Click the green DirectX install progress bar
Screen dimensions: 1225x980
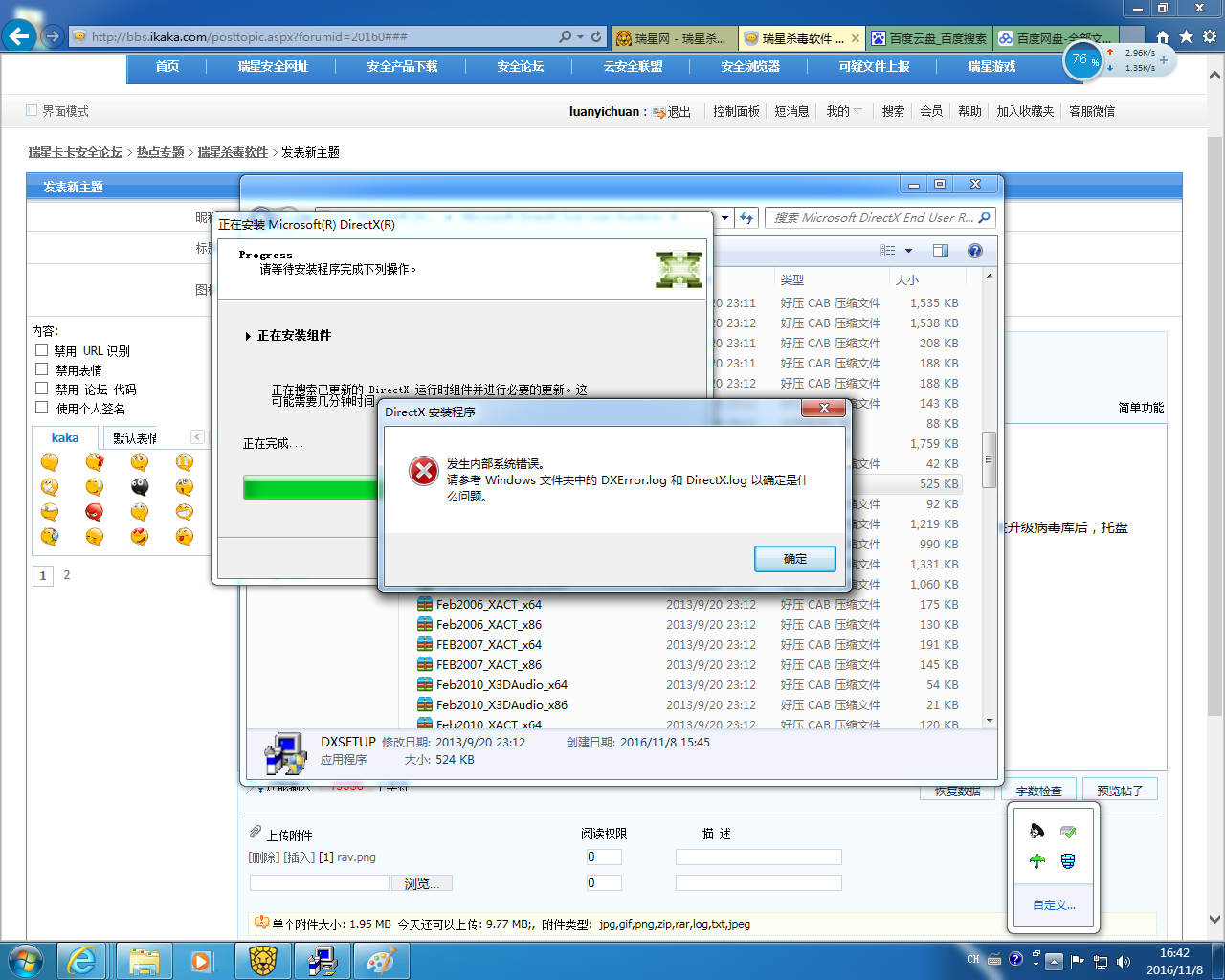pos(311,488)
